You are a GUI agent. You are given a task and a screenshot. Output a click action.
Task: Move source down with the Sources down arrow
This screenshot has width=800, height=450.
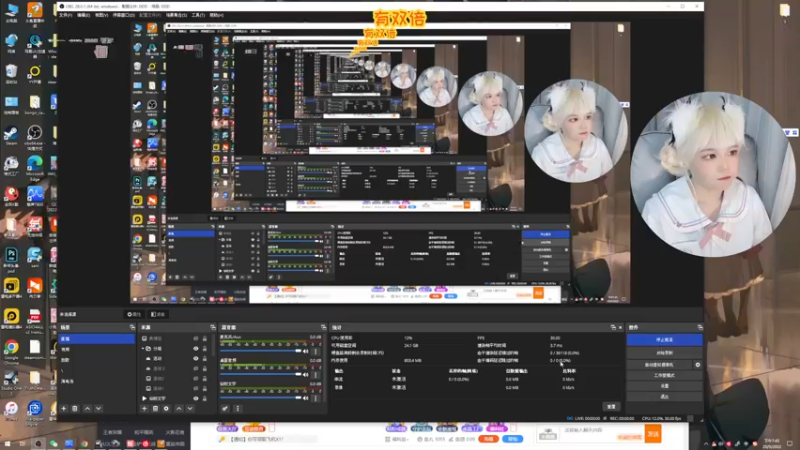[190, 409]
